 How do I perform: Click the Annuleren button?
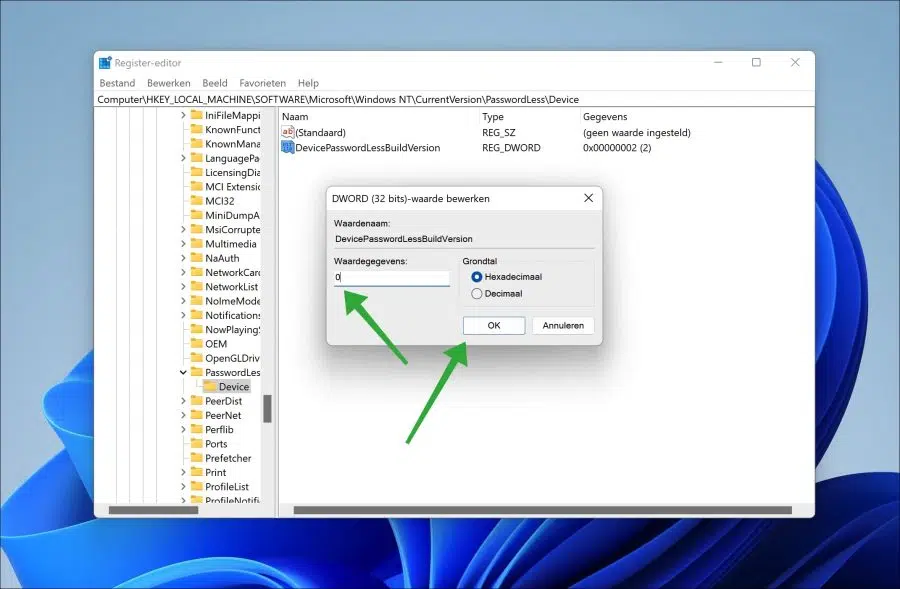click(x=563, y=326)
